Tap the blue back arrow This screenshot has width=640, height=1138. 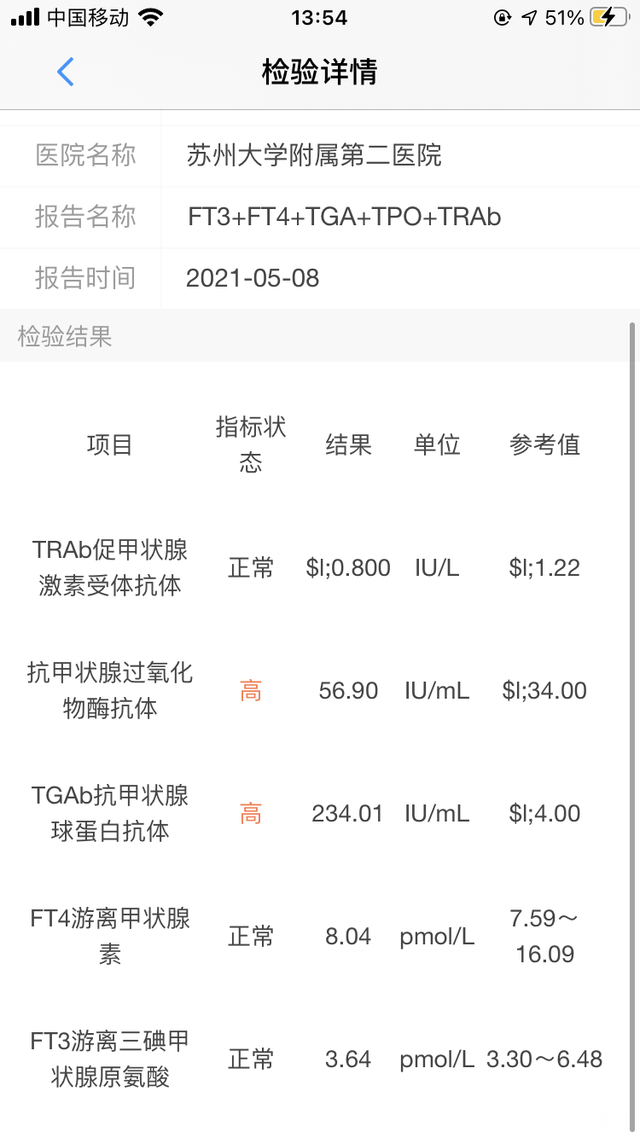[66, 72]
